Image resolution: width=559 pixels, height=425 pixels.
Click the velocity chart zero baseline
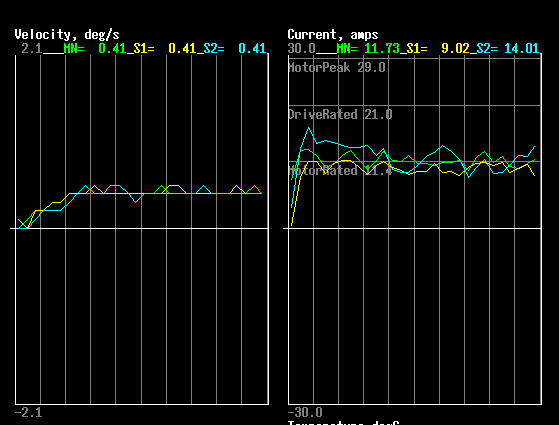click(139, 228)
